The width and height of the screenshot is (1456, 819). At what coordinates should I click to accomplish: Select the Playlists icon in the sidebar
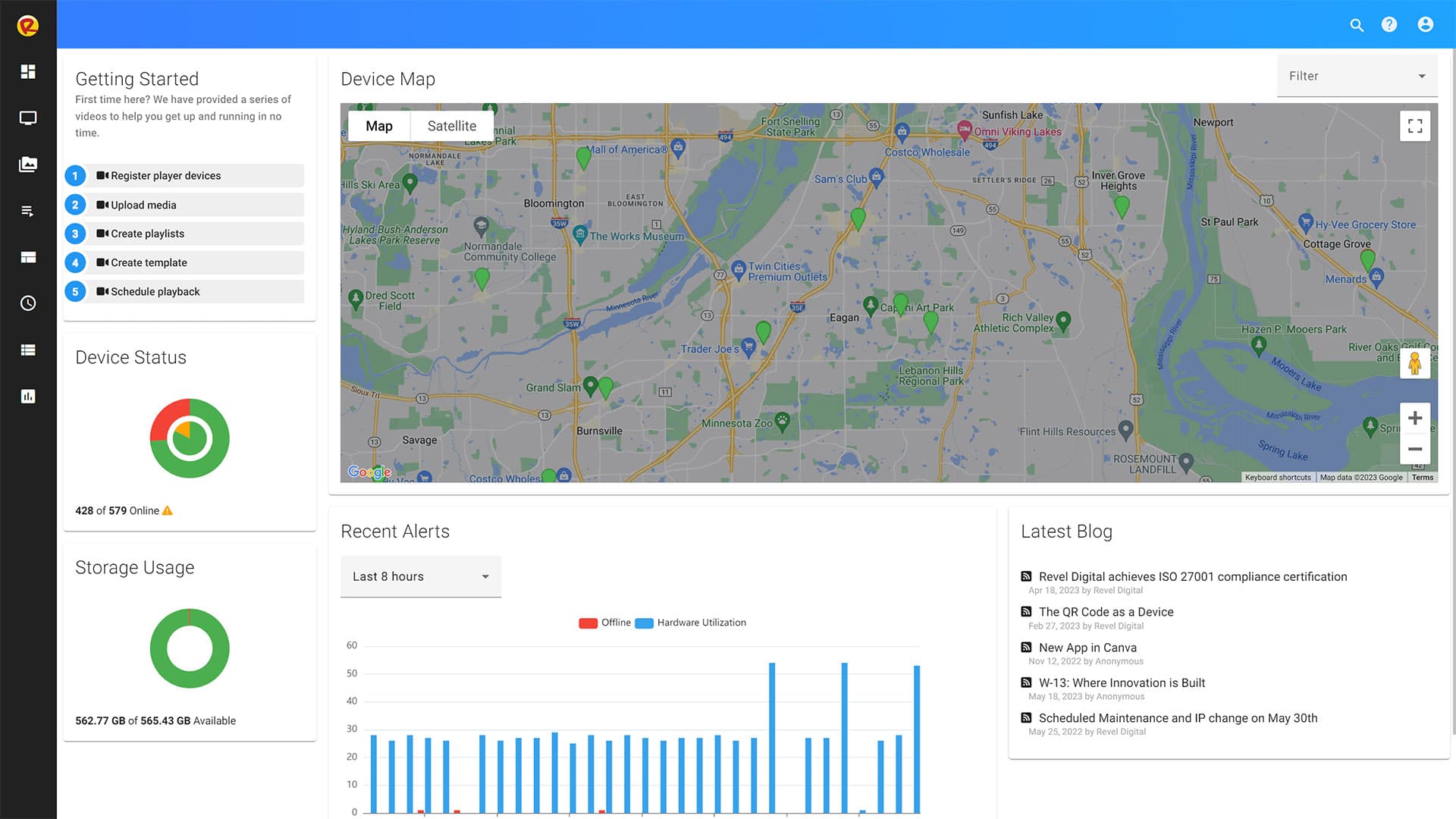click(28, 211)
